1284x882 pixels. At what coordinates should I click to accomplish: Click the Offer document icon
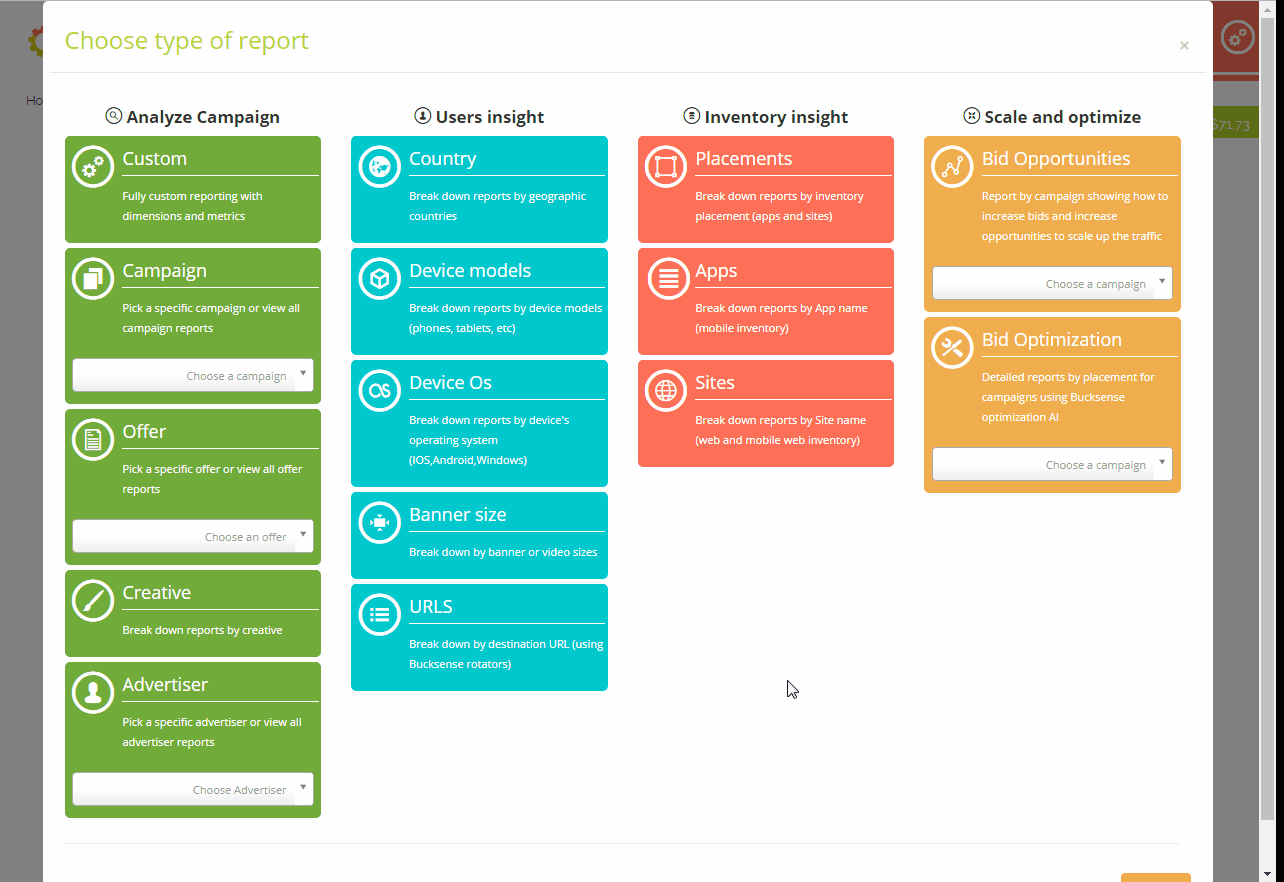[x=93, y=440]
